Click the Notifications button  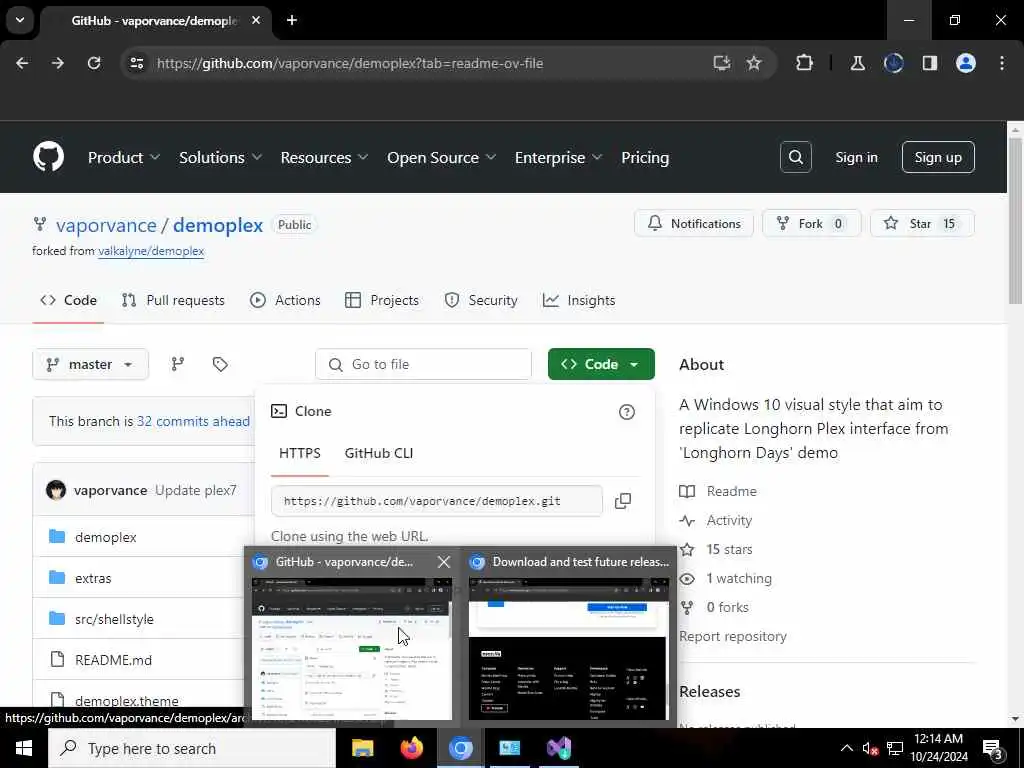(694, 223)
